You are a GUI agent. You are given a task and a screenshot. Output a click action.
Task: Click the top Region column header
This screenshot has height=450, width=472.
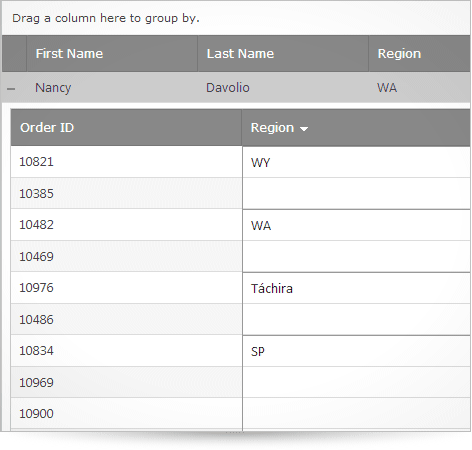pyautogui.click(x=420, y=54)
